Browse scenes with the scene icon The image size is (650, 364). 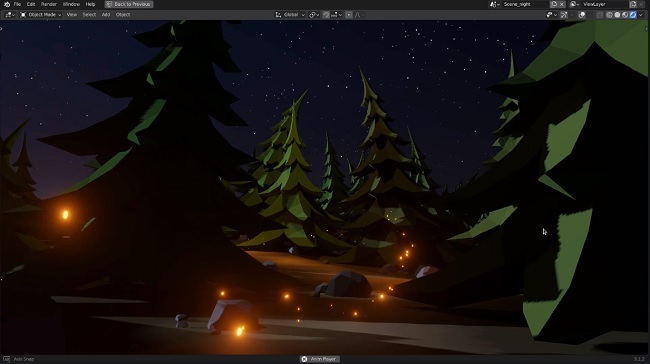click(495, 4)
